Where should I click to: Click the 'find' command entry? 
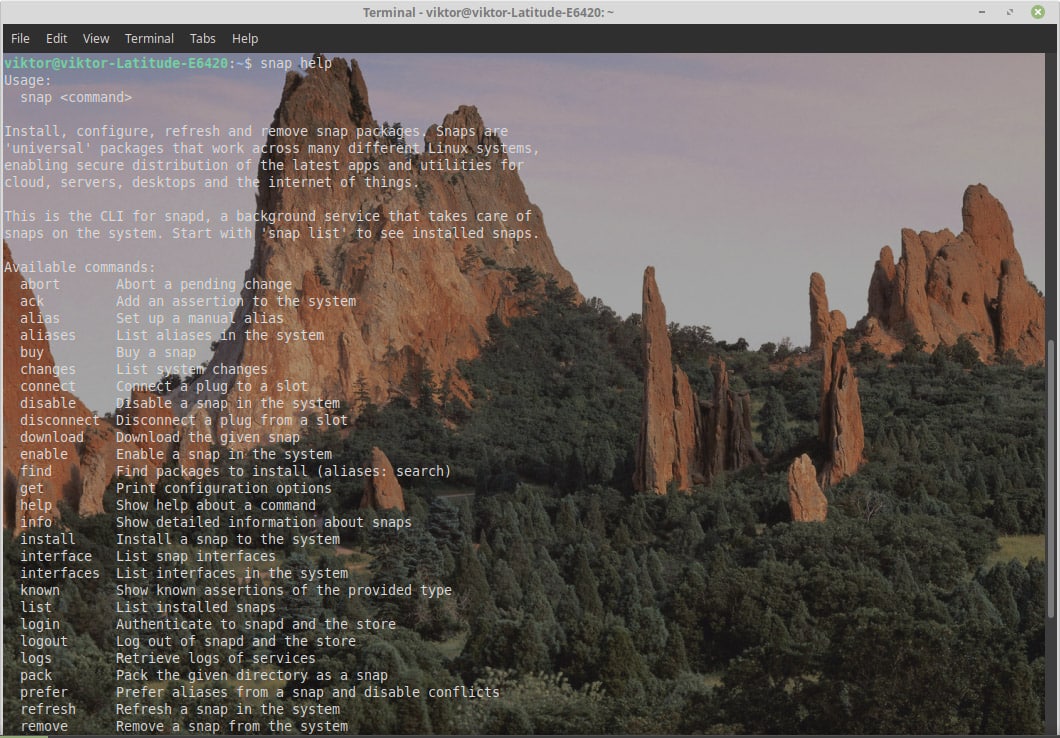coord(36,470)
